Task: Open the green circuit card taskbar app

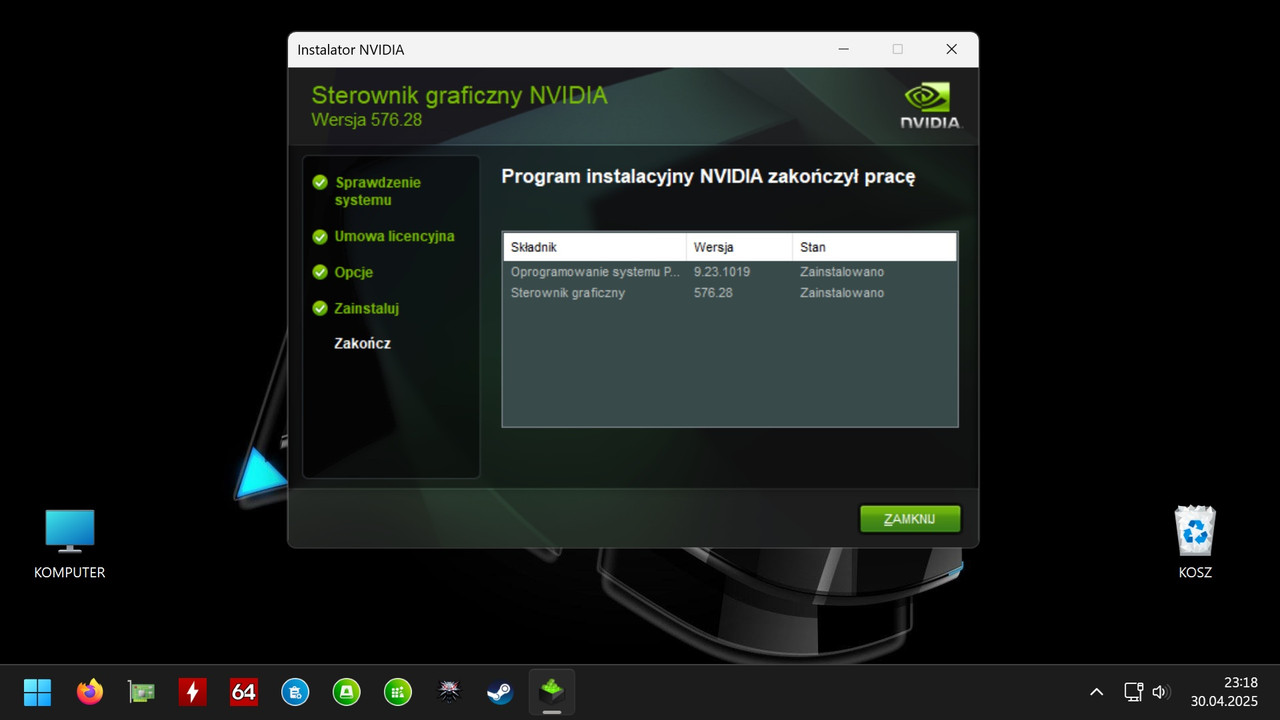Action: click(142, 691)
